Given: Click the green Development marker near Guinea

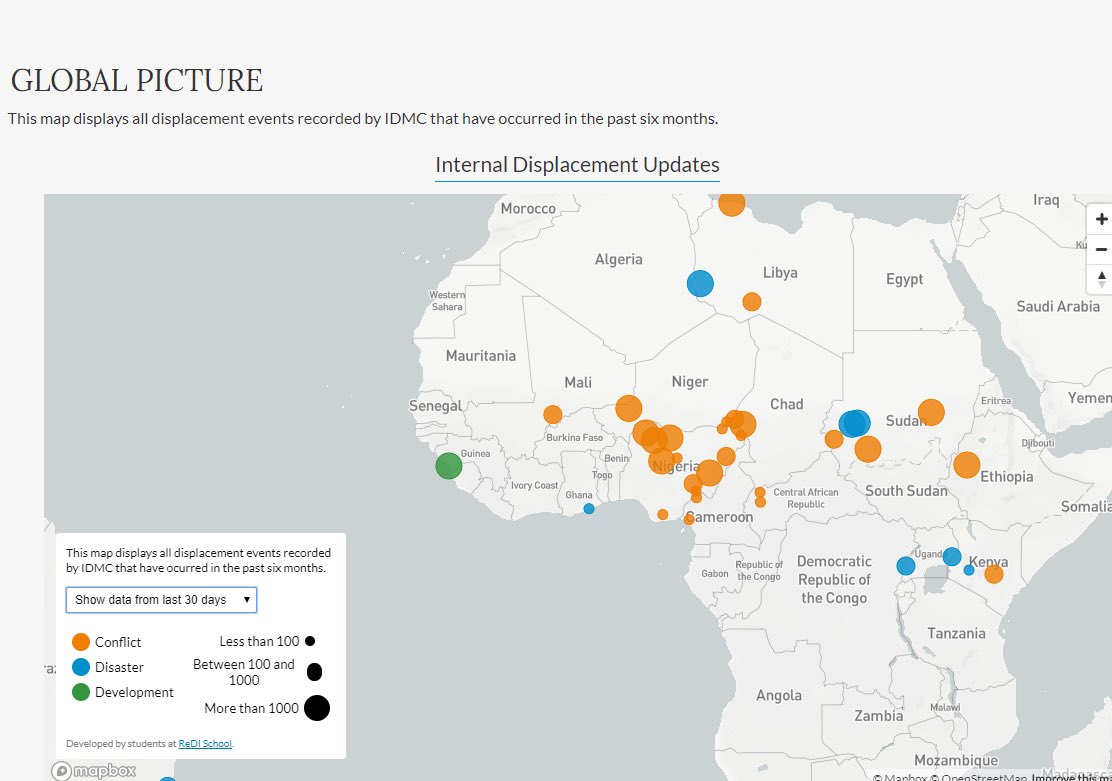Looking at the screenshot, I should (x=448, y=466).
